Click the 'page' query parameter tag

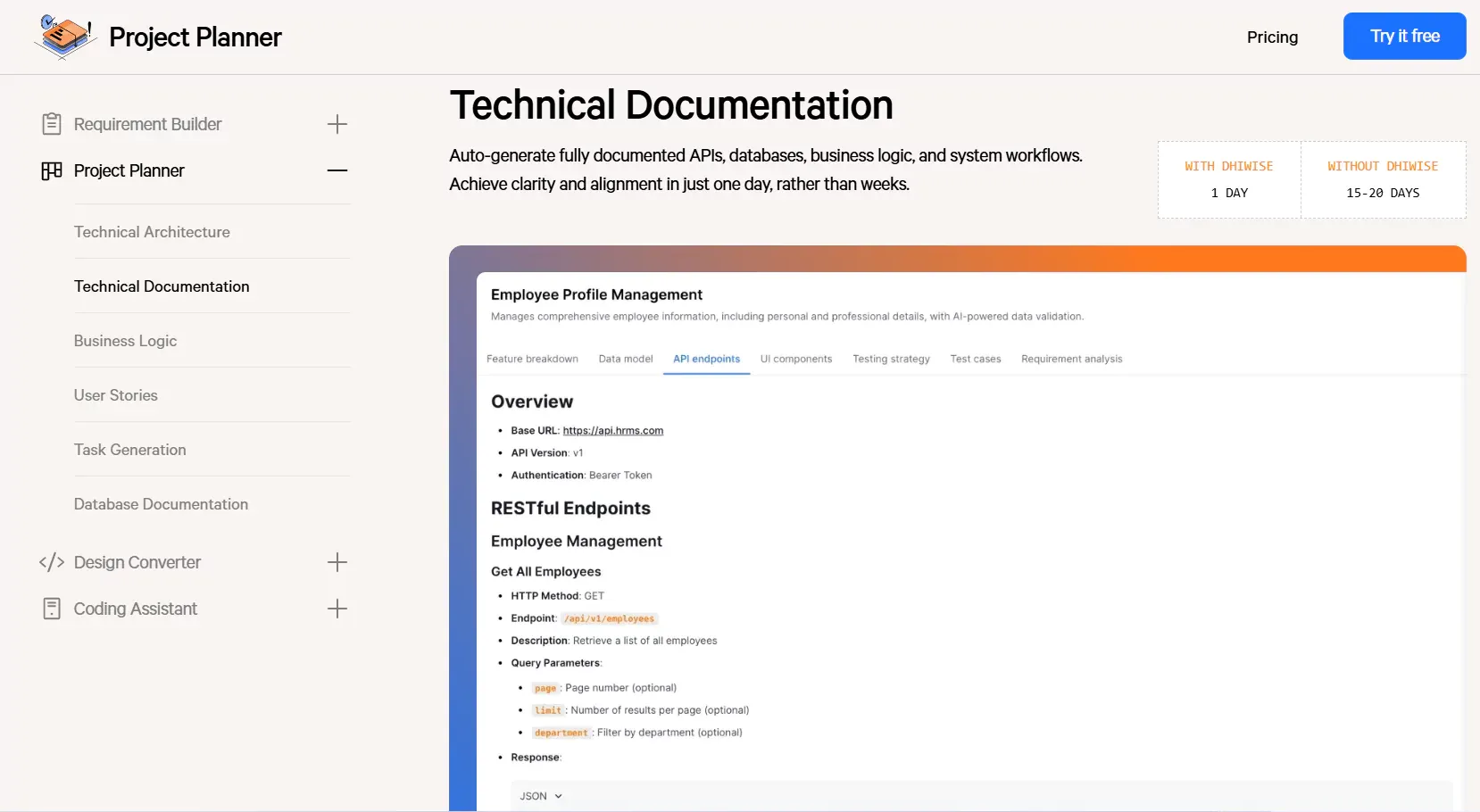[545, 688]
